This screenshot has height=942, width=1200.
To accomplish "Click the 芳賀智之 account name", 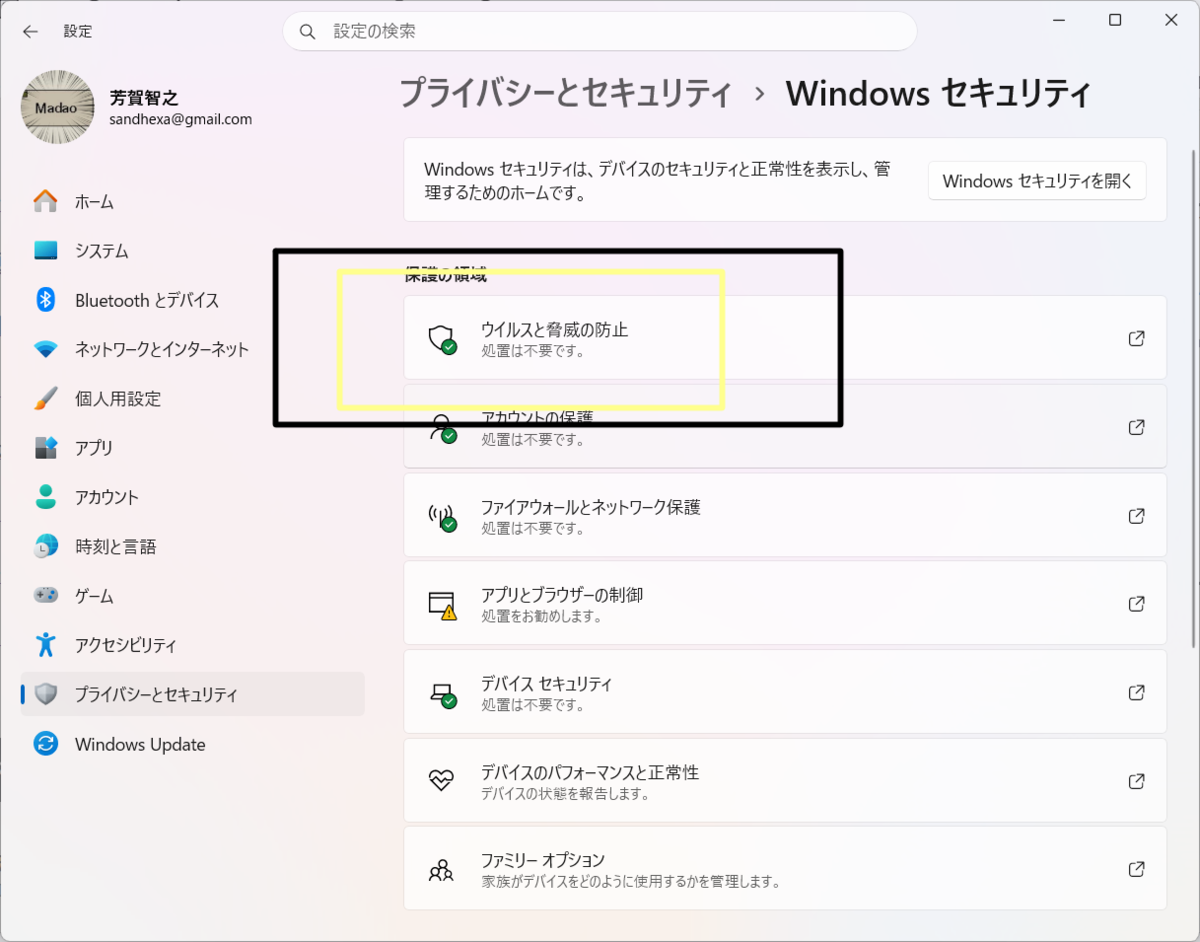I will (x=144, y=98).
